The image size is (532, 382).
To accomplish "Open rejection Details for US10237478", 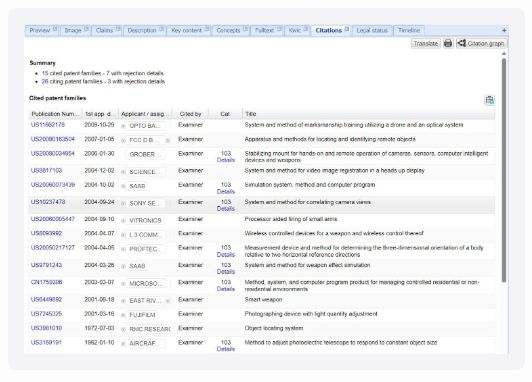I will pyautogui.click(x=226, y=209).
